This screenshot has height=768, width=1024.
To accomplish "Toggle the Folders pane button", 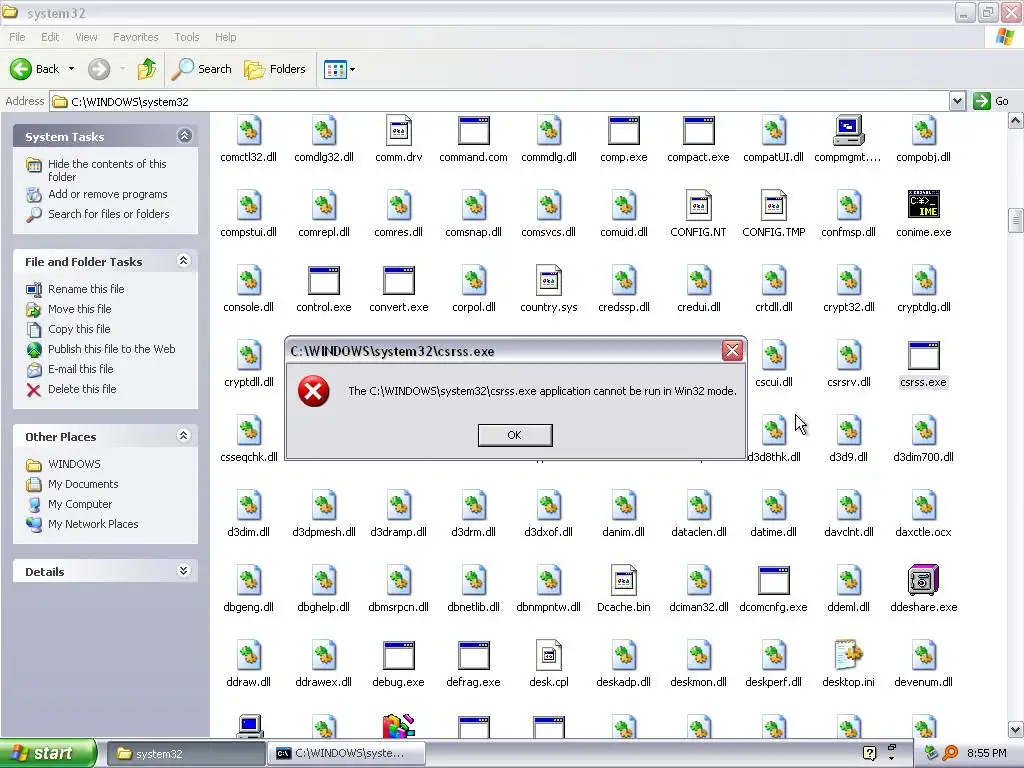I will click(274, 69).
